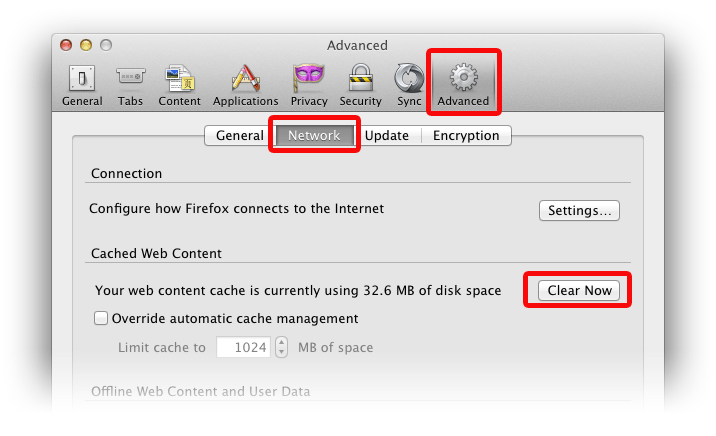Switch to the General sub-tab
Image resolution: width=716 pixels, height=436 pixels.
(240, 136)
